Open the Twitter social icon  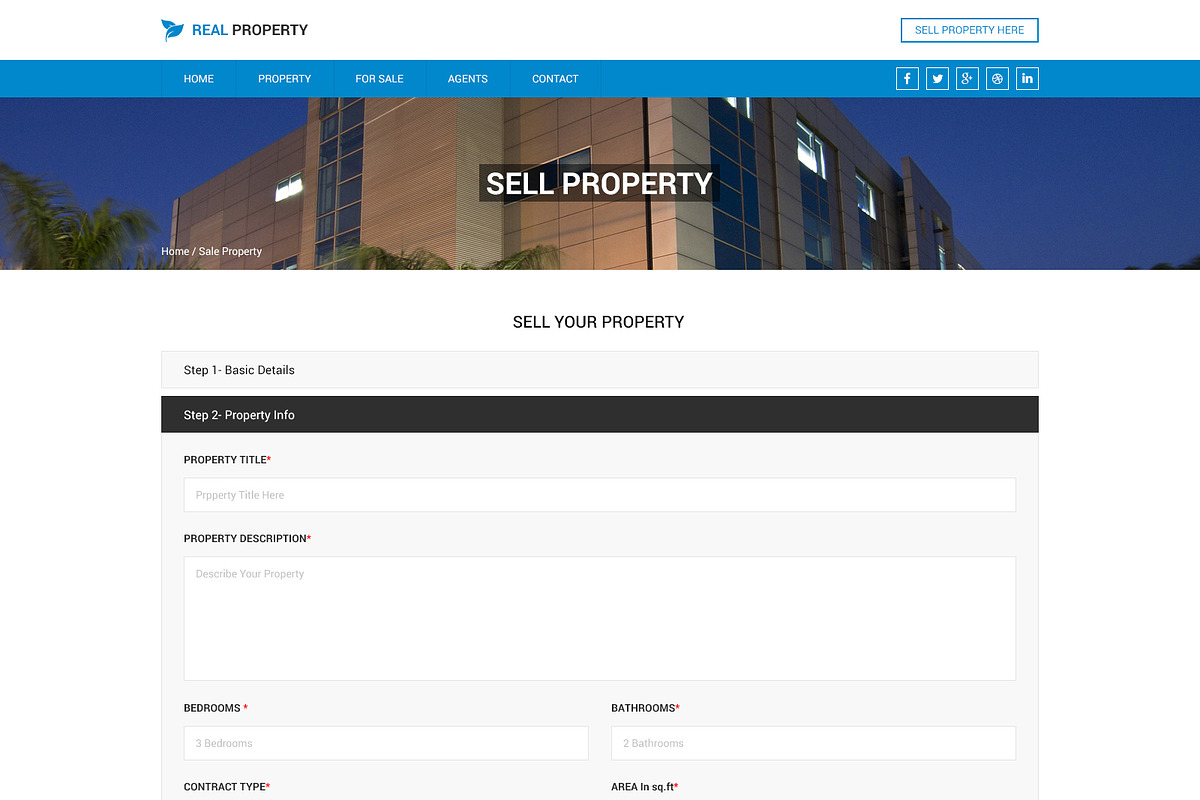point(937,79)
